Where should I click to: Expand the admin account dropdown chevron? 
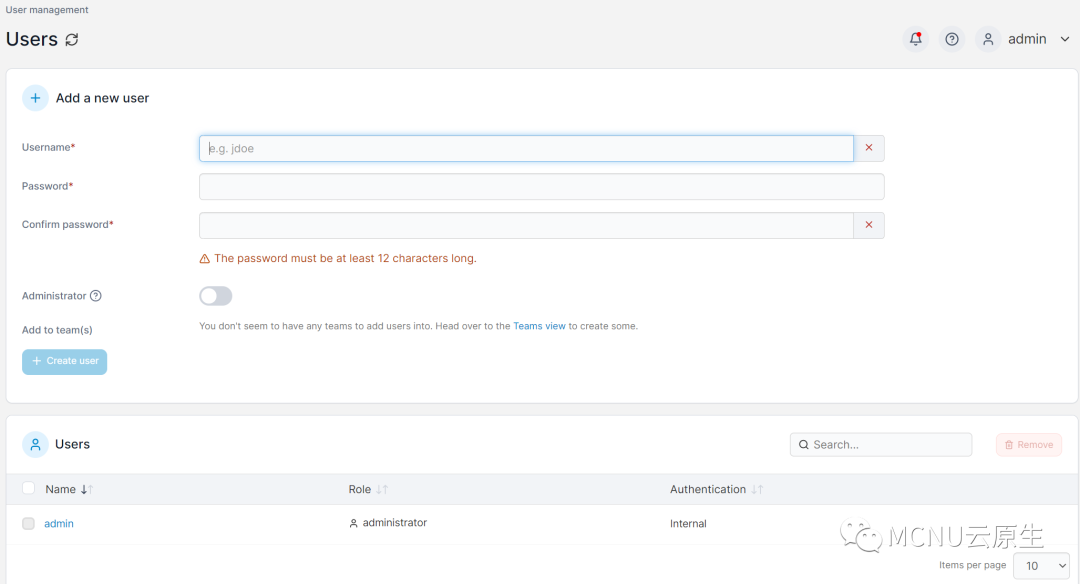[1064, 39]
